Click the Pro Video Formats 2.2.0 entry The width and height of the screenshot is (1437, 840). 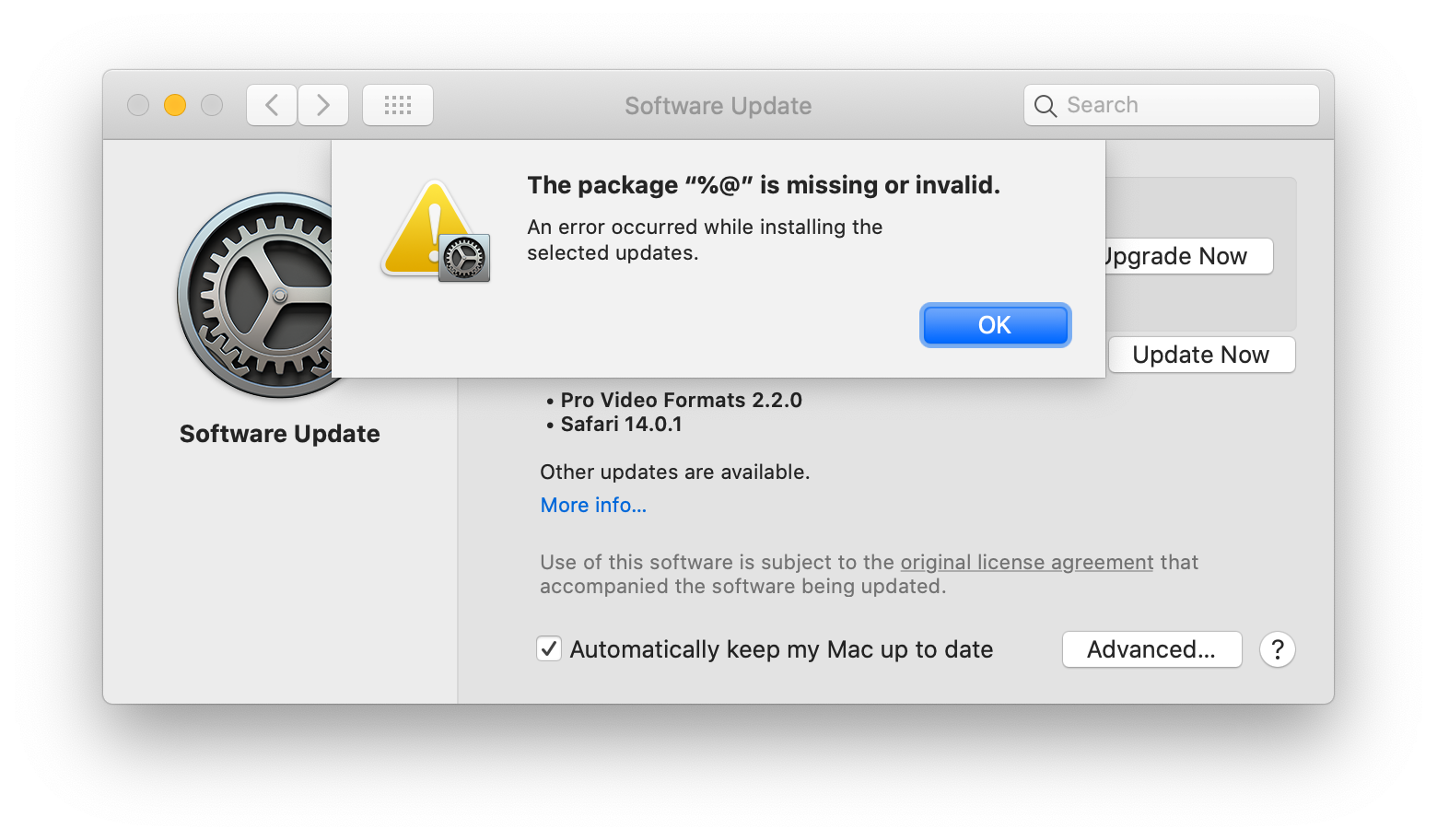tap(681, 400)
